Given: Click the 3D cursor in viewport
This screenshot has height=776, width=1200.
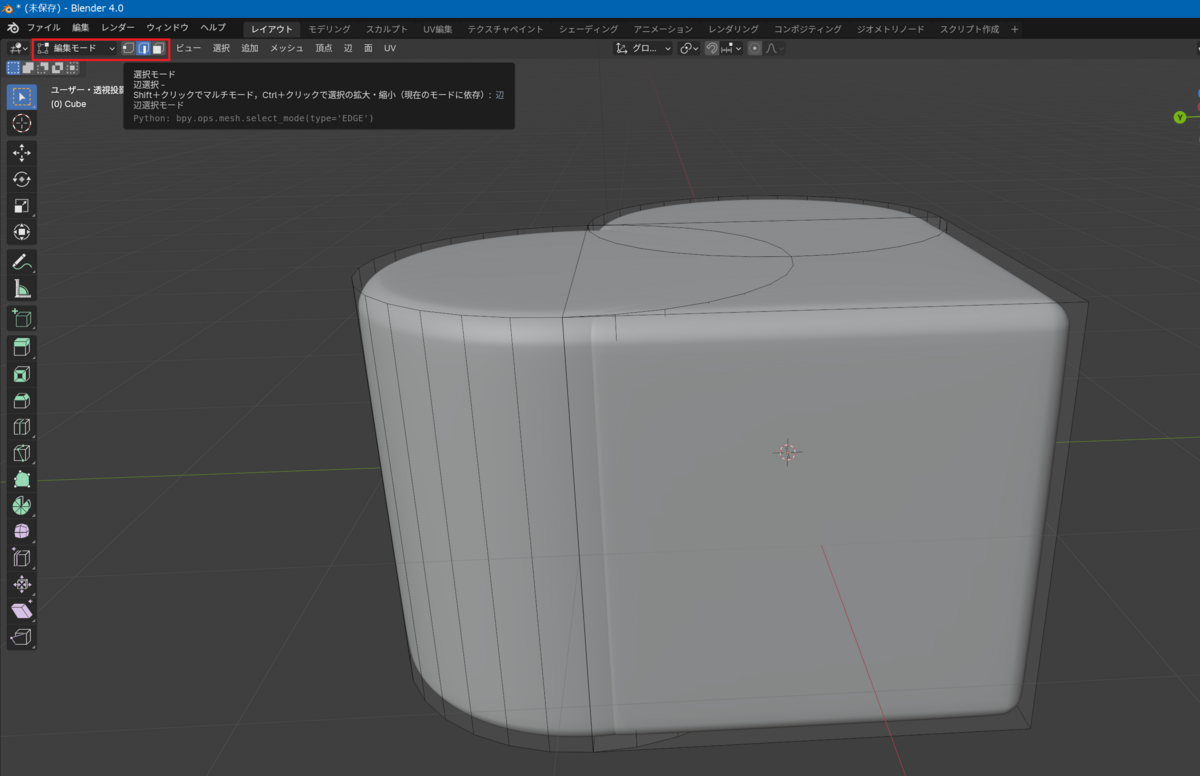Looking at the screenshot, I should point(787,452).
